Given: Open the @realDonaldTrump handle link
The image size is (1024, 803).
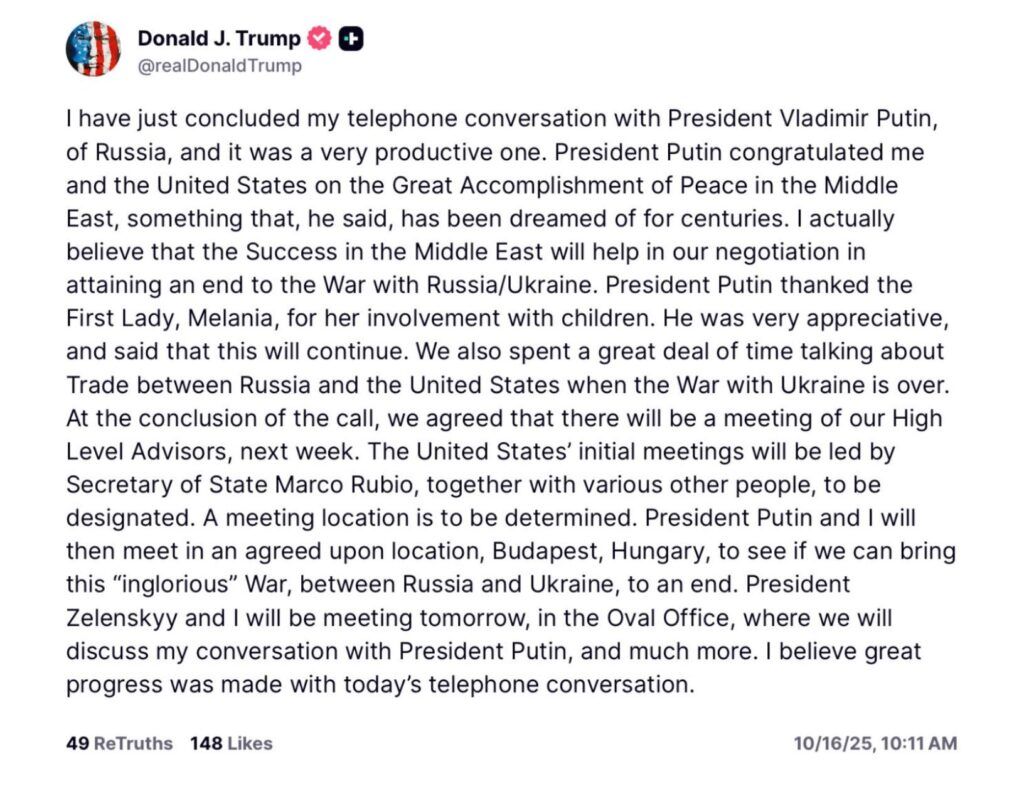Looking at the screenshot, I should (x=219, y=66).
